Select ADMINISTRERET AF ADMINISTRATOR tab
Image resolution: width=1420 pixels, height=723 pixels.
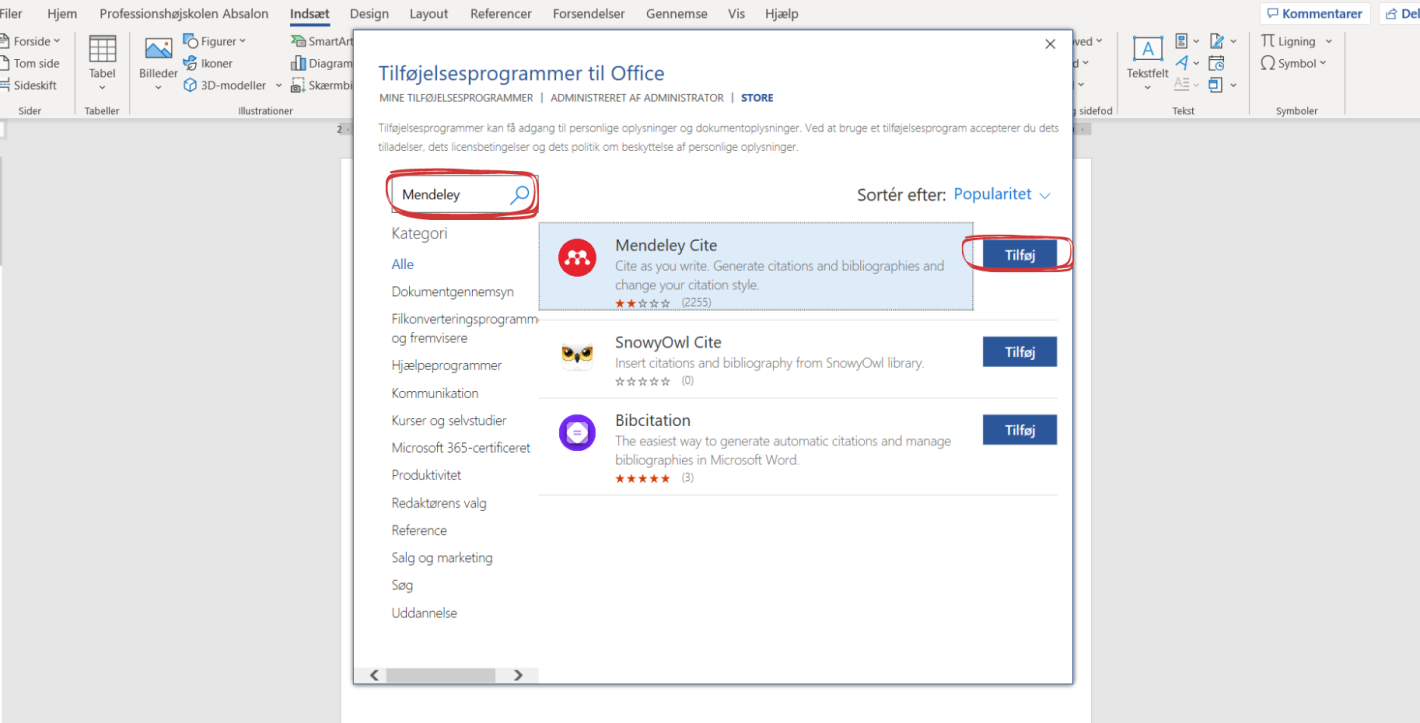(x=637, y=98)
